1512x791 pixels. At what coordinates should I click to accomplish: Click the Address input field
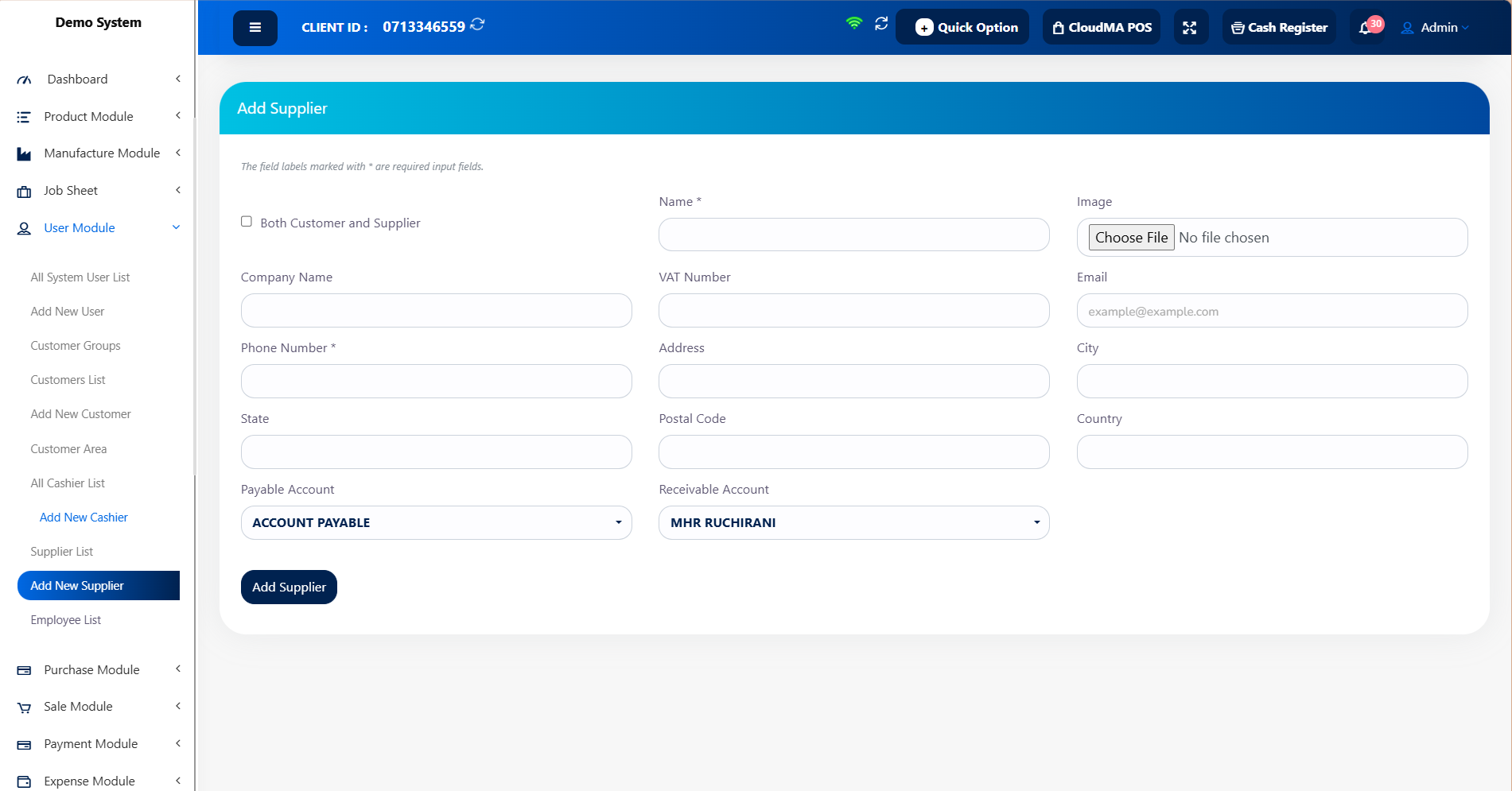[854, 381]
